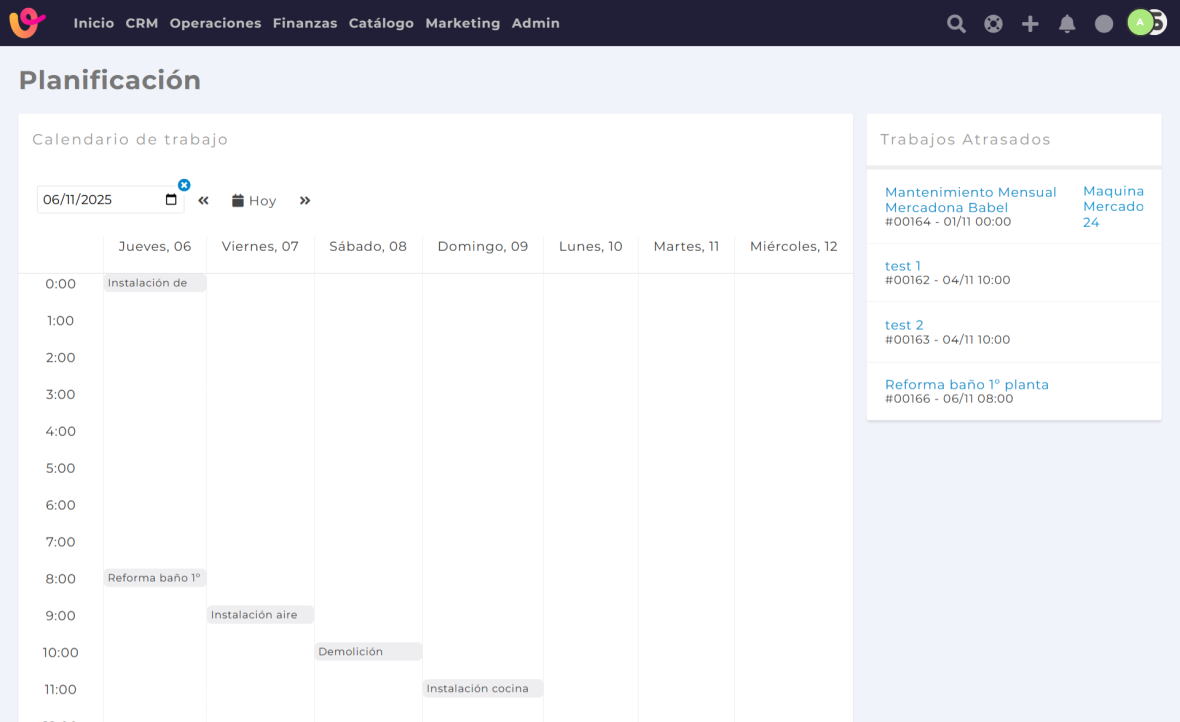Open the date picker calendar icon

pyautogui.click(x=171, y=200)
